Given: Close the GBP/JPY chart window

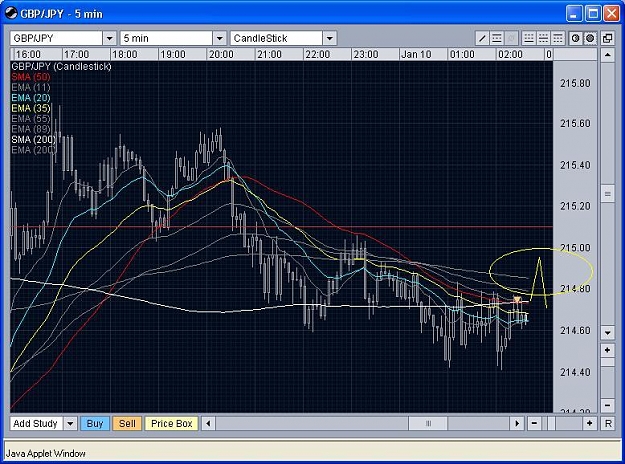Looking at the screenshot, I should tap(611, 14).
